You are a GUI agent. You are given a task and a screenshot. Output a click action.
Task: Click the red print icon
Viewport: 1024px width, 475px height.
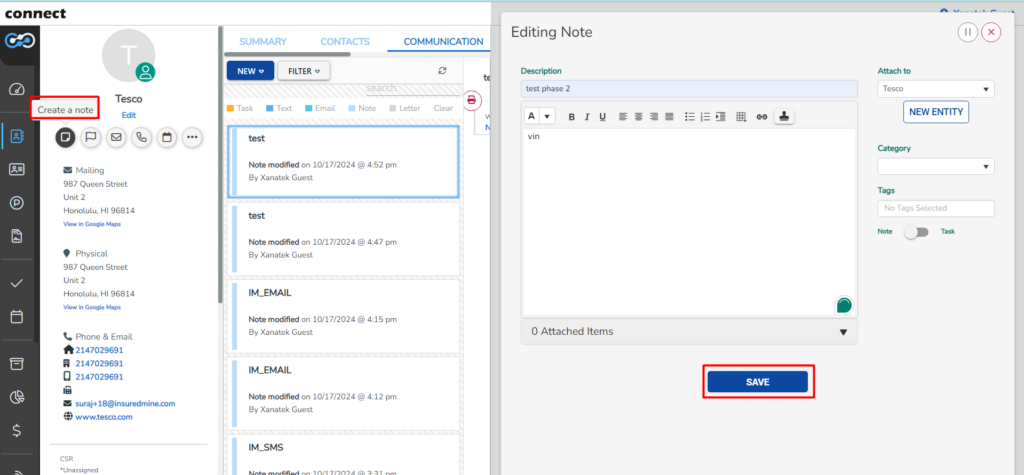tap(472, 101)
